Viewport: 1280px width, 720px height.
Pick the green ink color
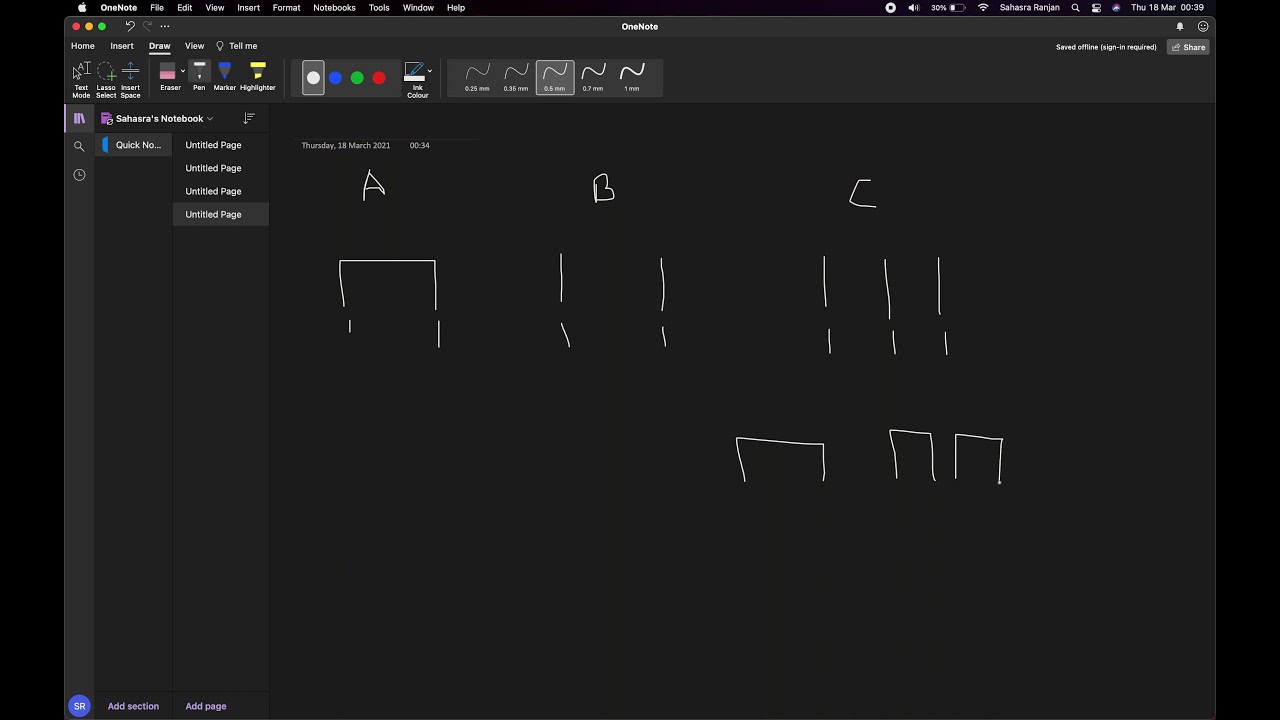(357, 78)
